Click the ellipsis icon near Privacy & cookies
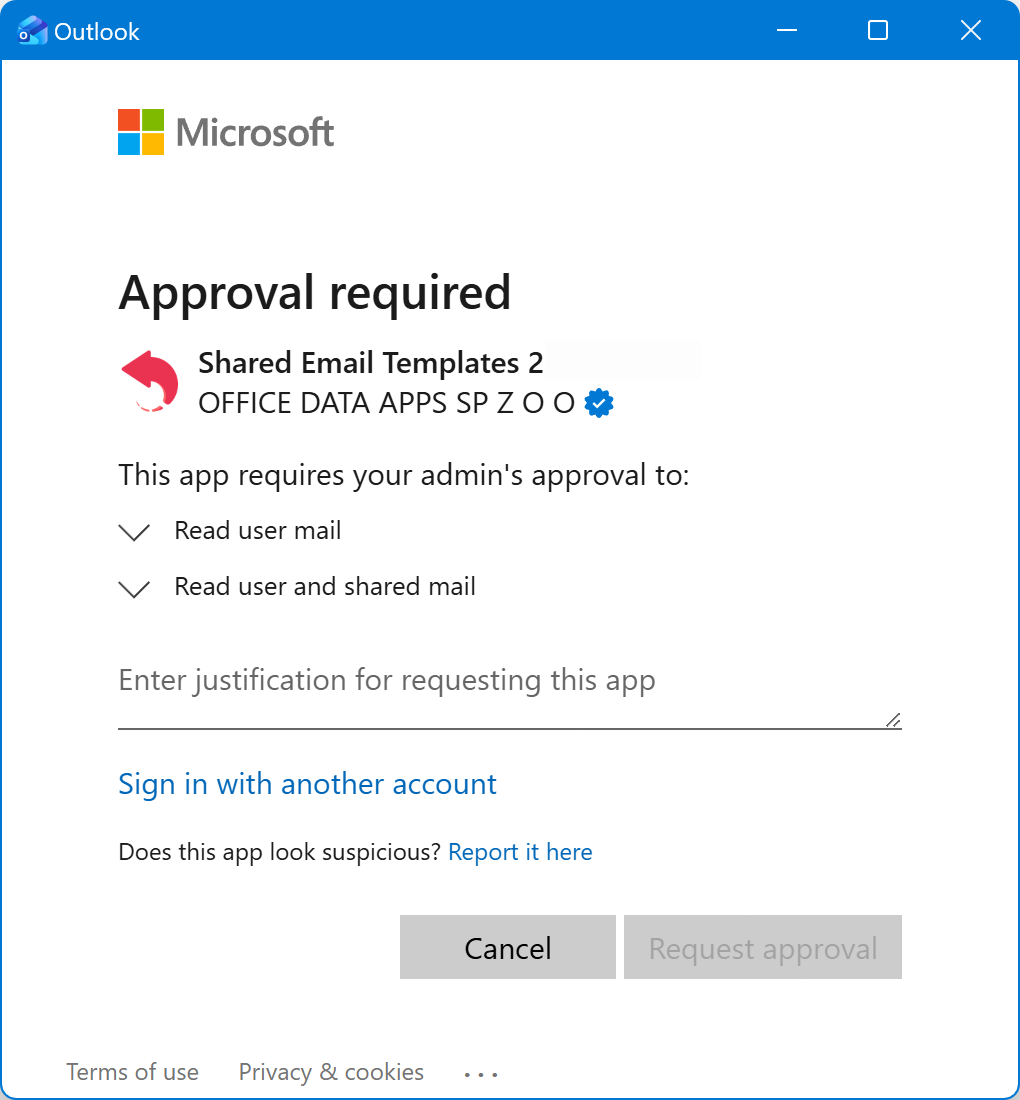This screenshot has height=1100, width=1020. pyautogui.click(x=481, y=1071)
